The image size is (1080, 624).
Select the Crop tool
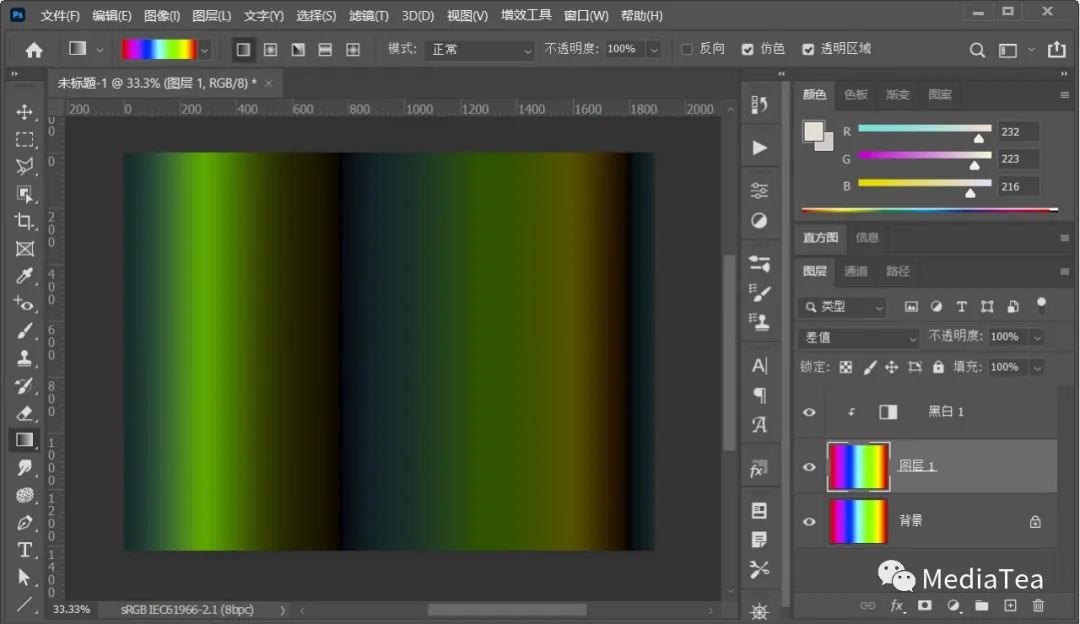click(x=25, y=221)
